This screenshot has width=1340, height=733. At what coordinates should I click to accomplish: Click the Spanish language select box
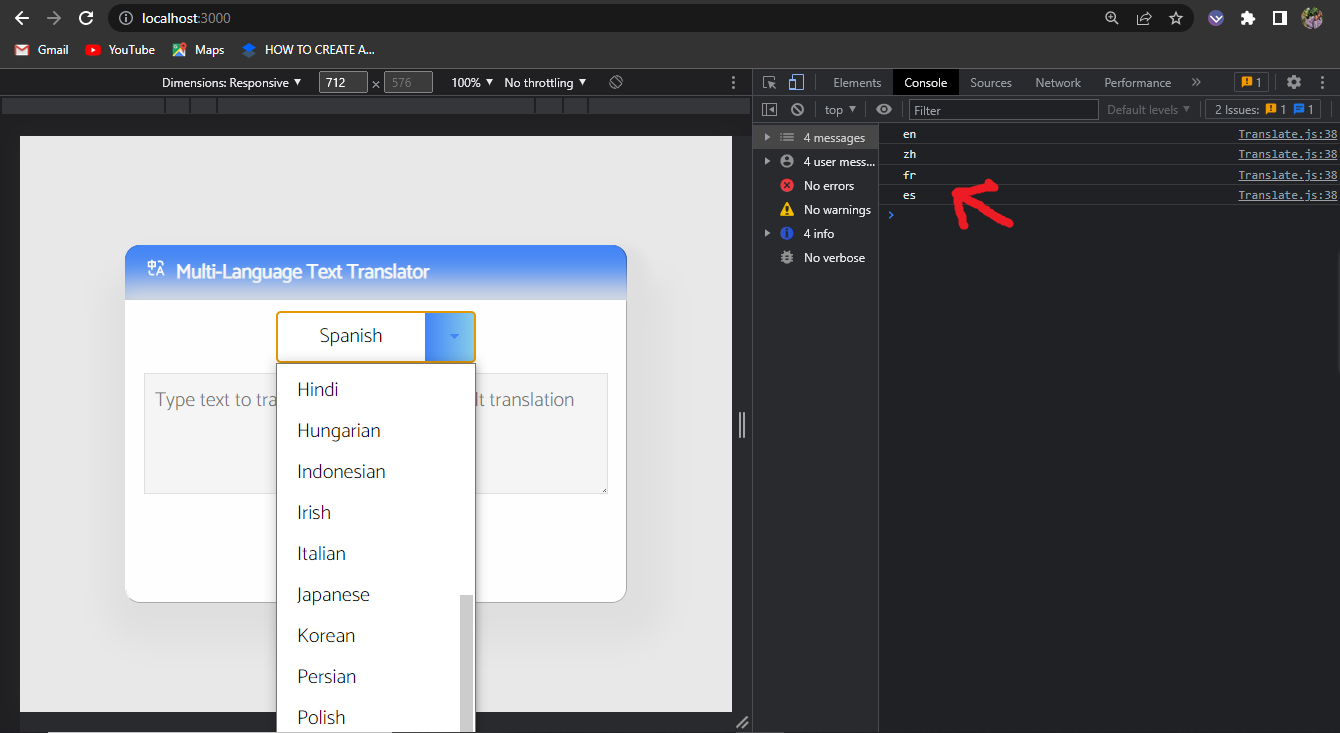coord(375,336)
